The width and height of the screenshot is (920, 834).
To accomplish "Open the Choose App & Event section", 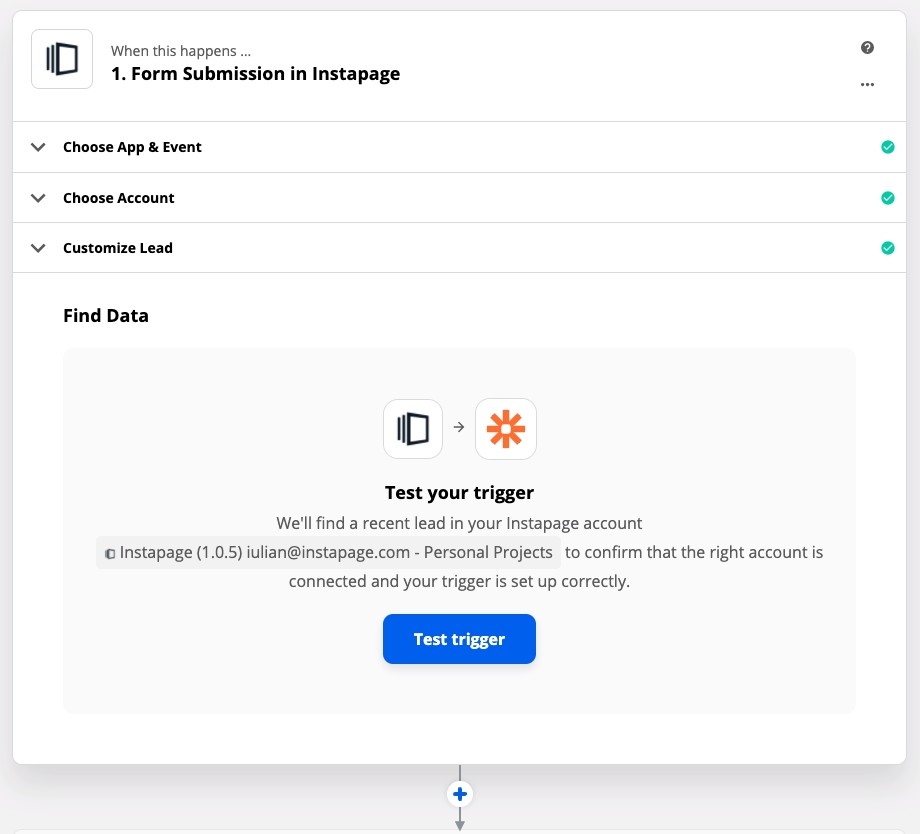I will (459, 147).
